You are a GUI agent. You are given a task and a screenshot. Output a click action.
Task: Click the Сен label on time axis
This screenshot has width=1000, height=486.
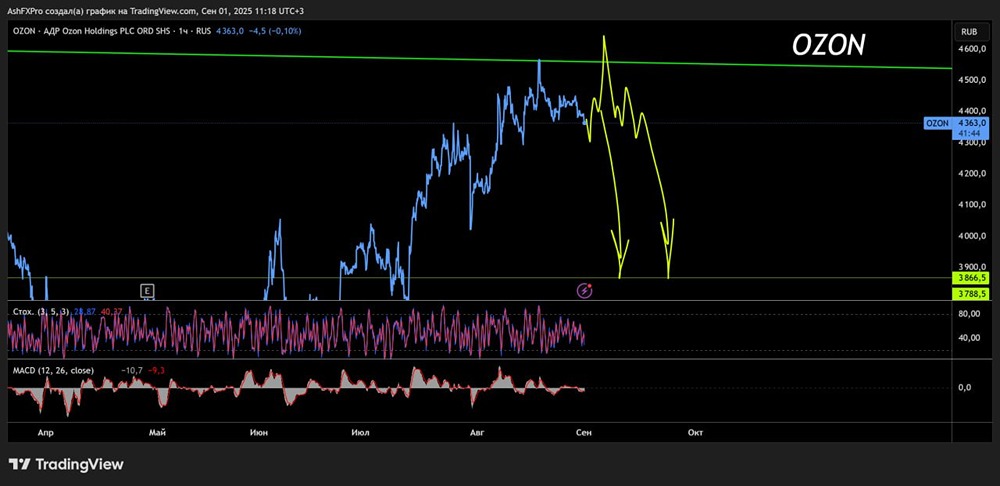click(584, 432)
